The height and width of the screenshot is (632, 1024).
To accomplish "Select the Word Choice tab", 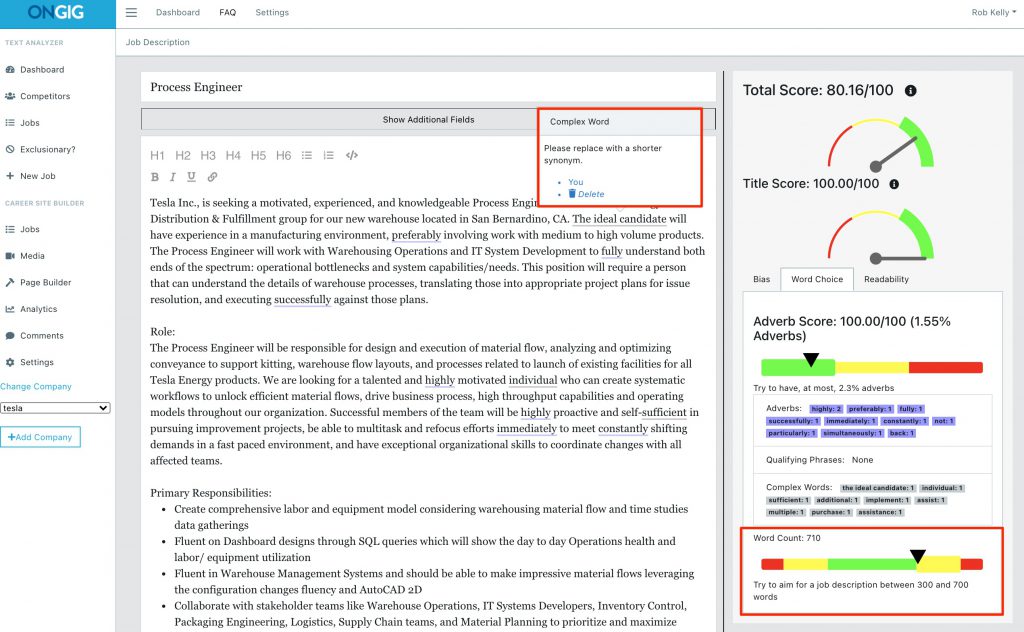I will click(817, 279).
